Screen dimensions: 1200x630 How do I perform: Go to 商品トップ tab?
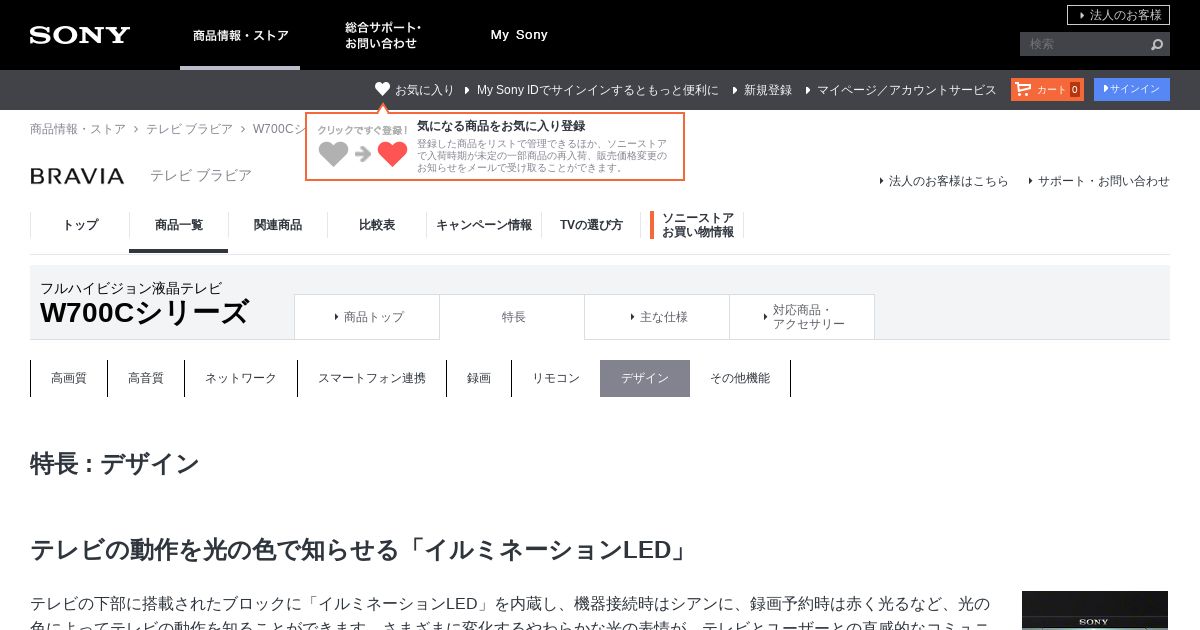(367, 317)
